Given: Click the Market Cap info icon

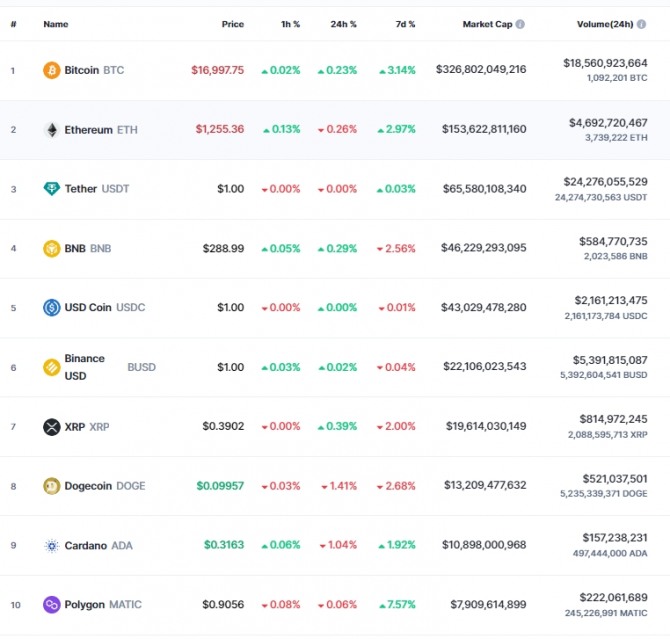Looking at the screenshot, I should 520,24.
